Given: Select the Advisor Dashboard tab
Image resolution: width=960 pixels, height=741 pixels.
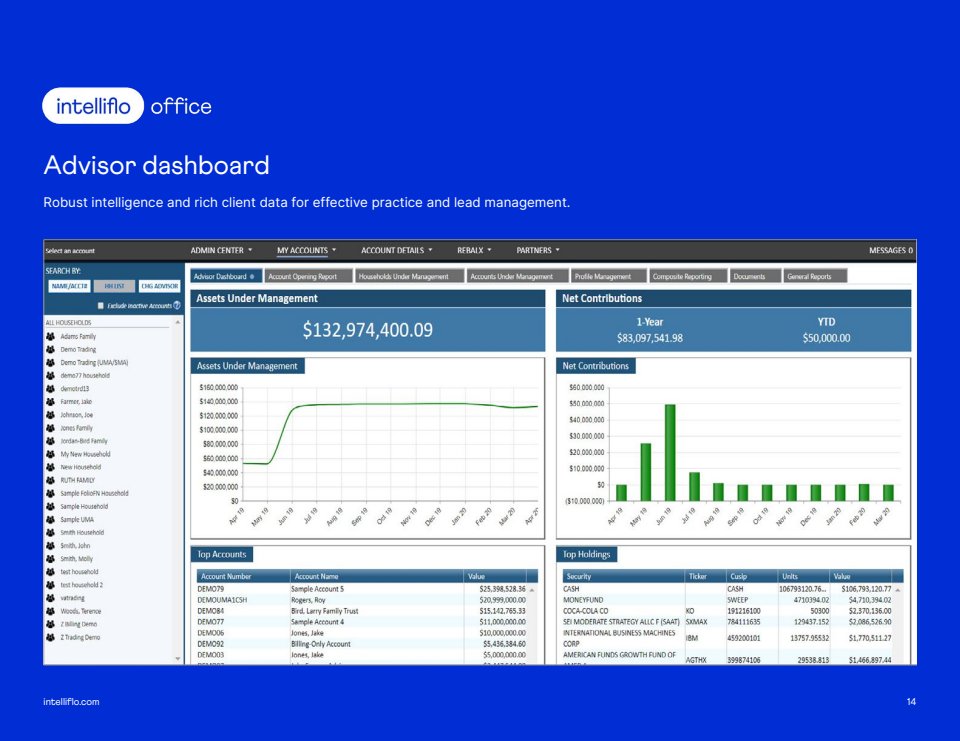Looking at the screenshot, I should tap(225, 276).
